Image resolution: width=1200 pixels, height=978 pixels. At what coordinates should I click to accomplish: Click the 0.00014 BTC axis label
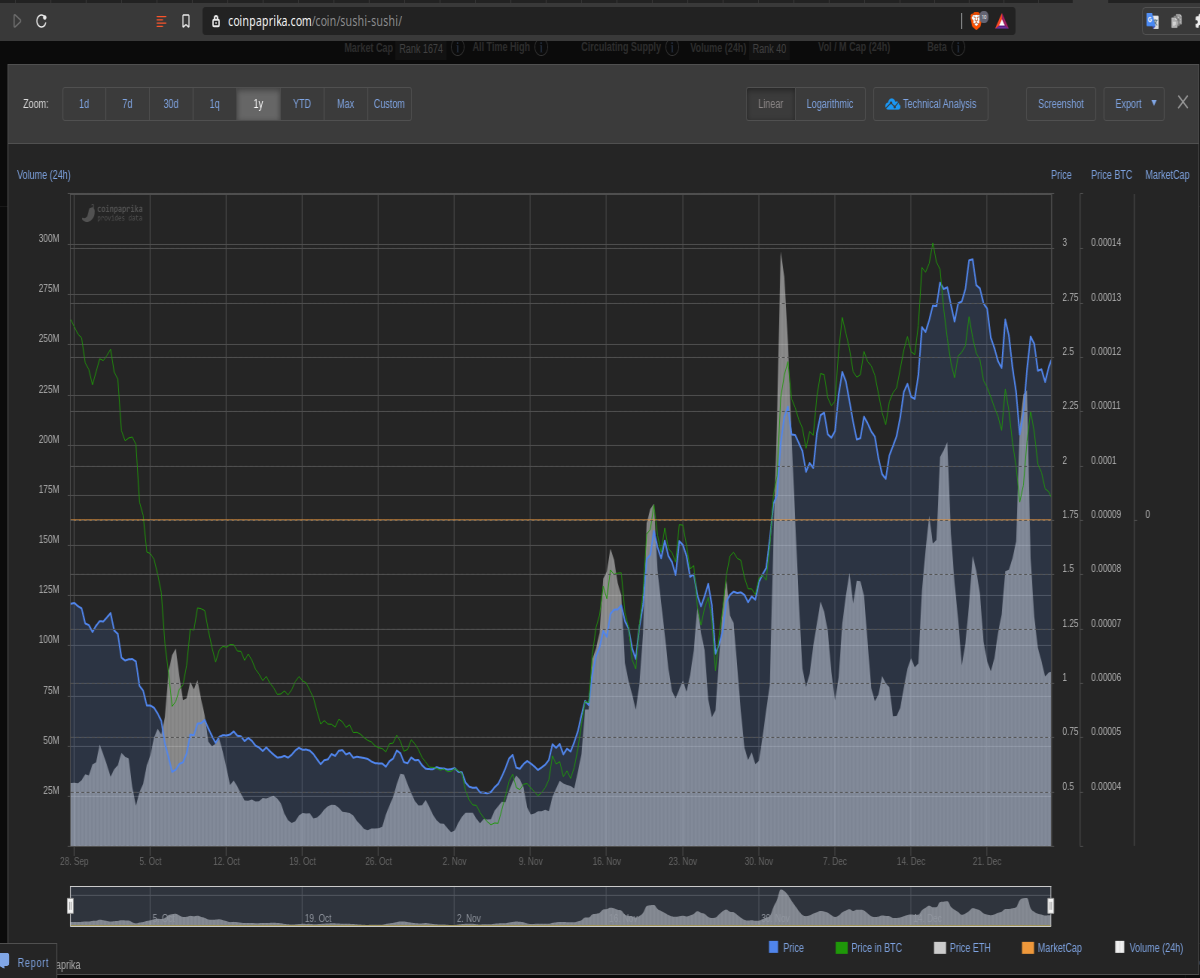(1106, 243)
